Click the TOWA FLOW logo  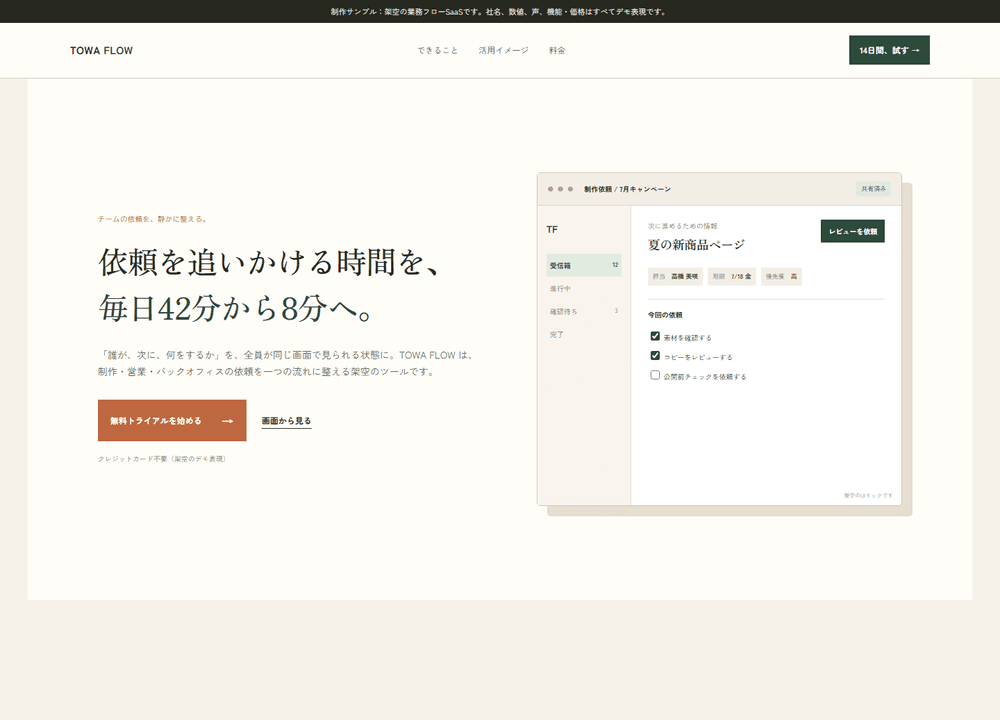point(101,50)
